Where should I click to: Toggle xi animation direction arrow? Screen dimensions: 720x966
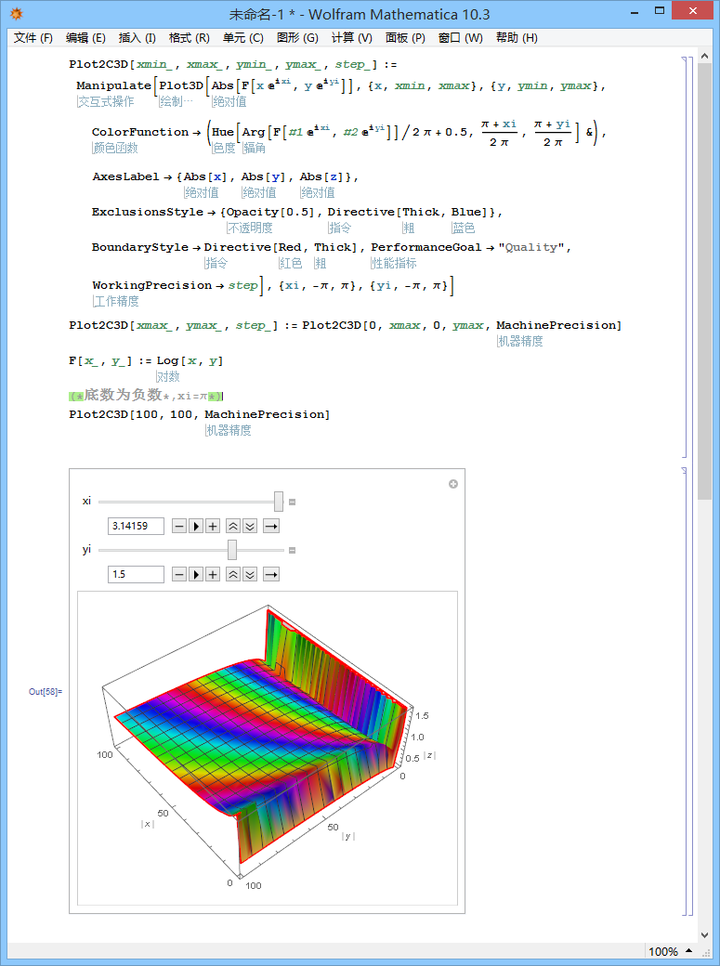pyautogui.click(x=271, y=526)
